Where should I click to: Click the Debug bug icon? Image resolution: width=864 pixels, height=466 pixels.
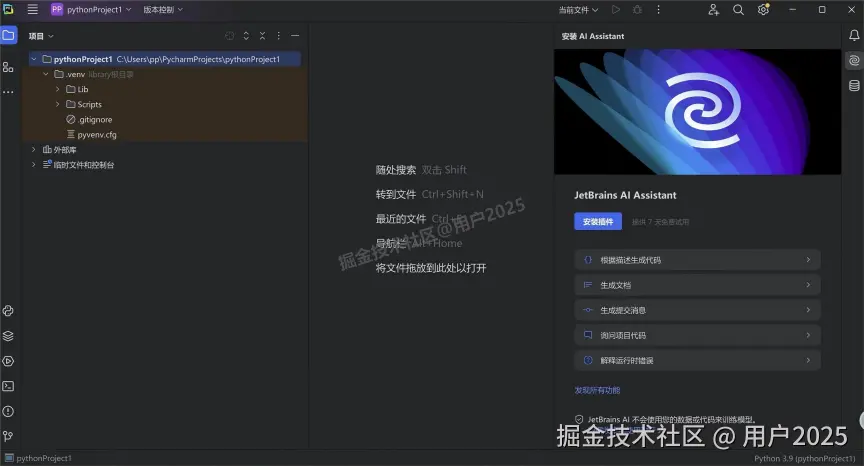coord(637,9)
